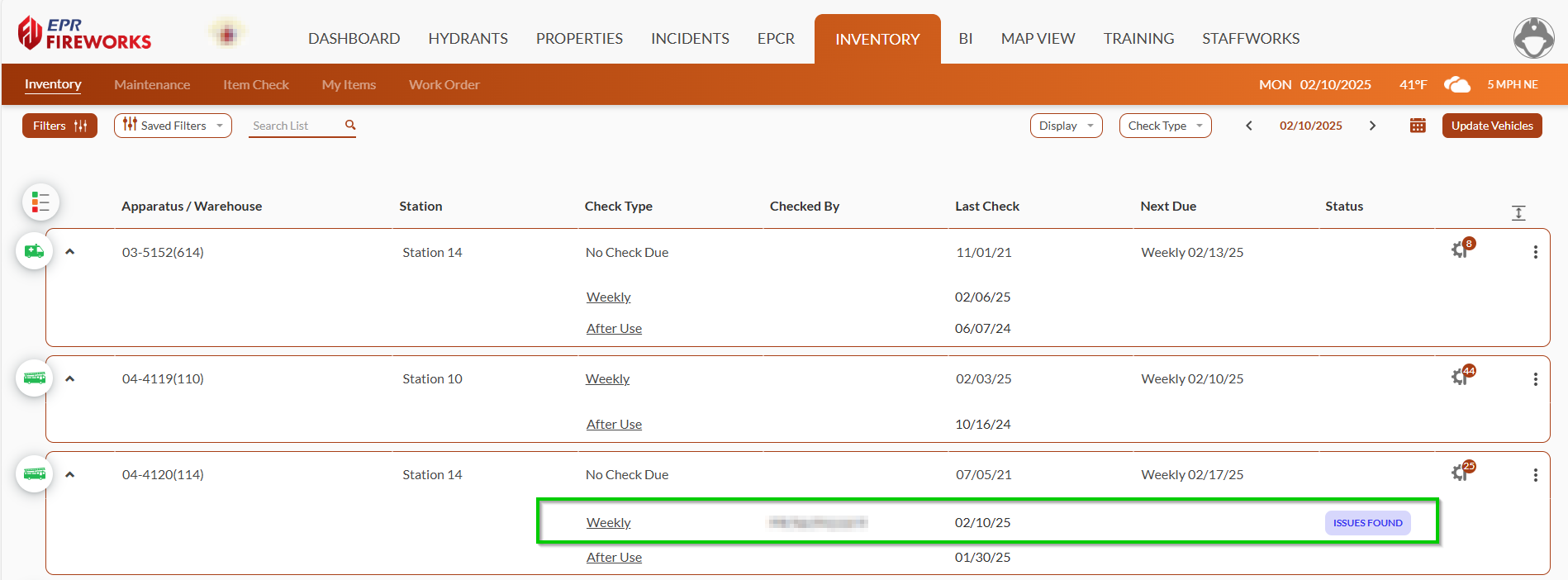Click the Update Vehicles button
1568x580 pixels.
point(1492,126)
